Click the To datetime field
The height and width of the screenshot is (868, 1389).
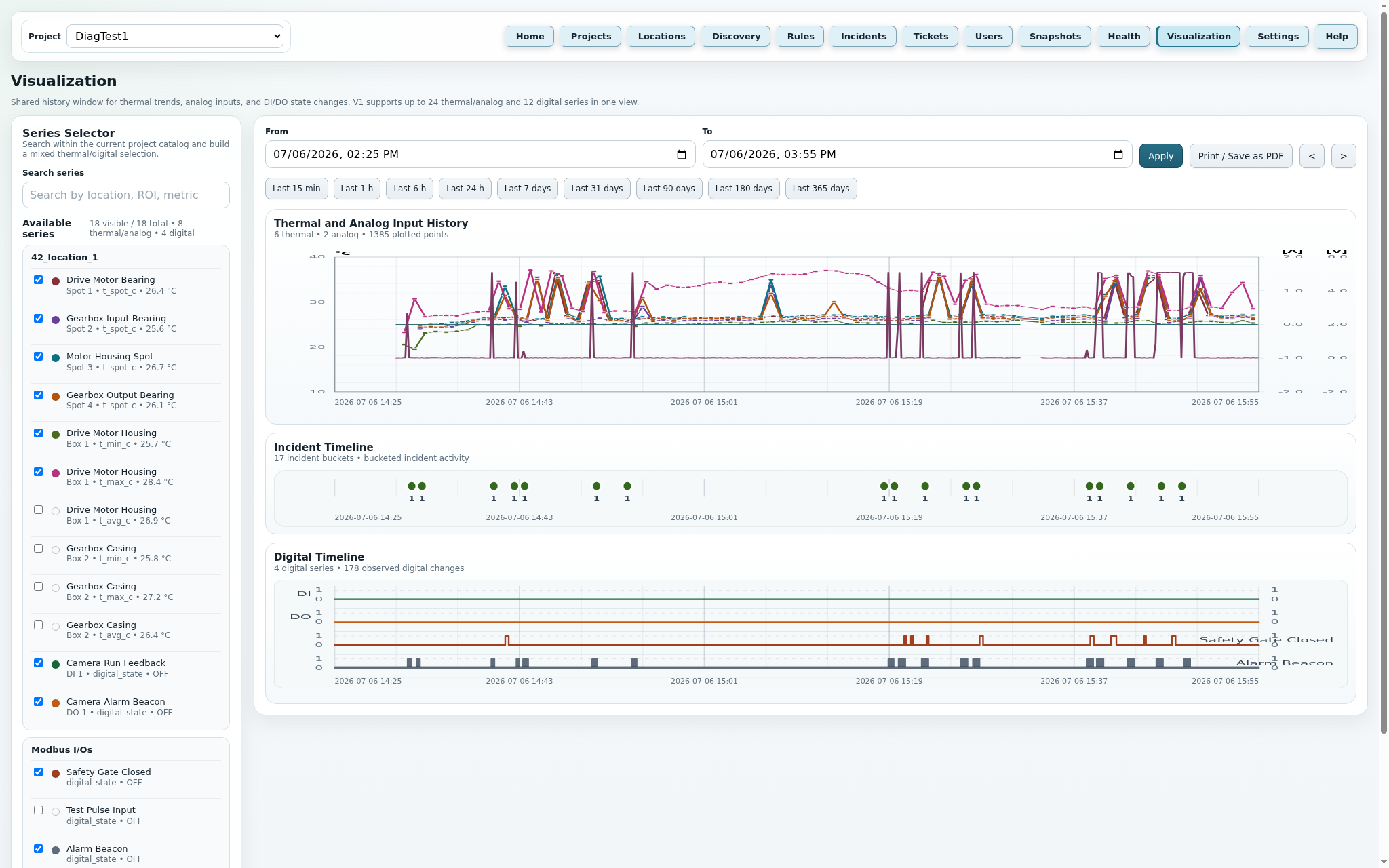tap(917, 155)
